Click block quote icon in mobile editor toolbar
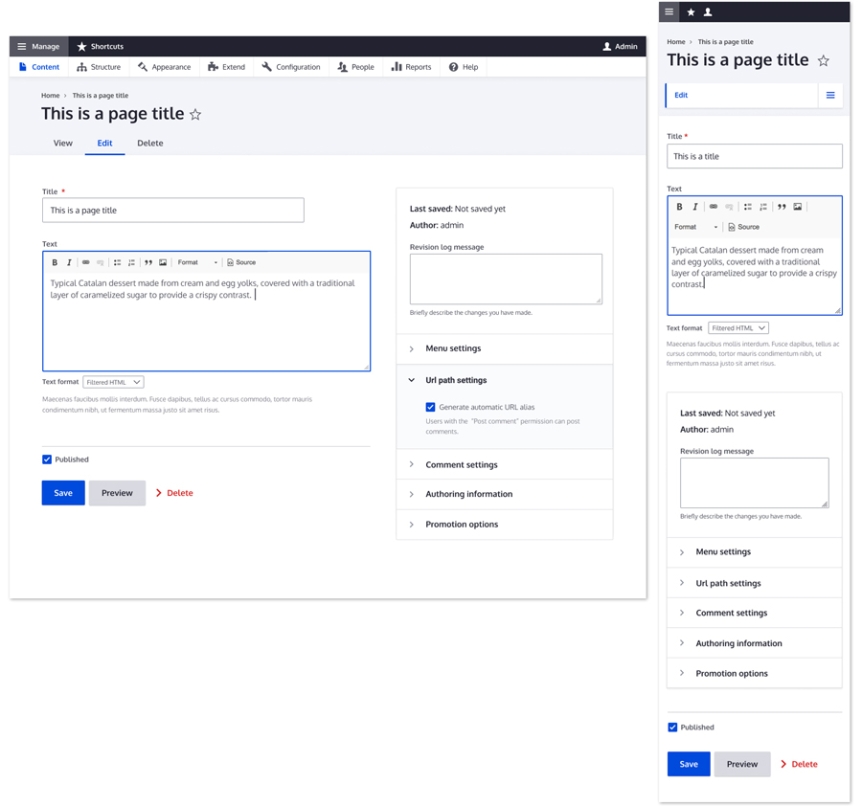Screen dimensions: 862x806 click(782, 207)
